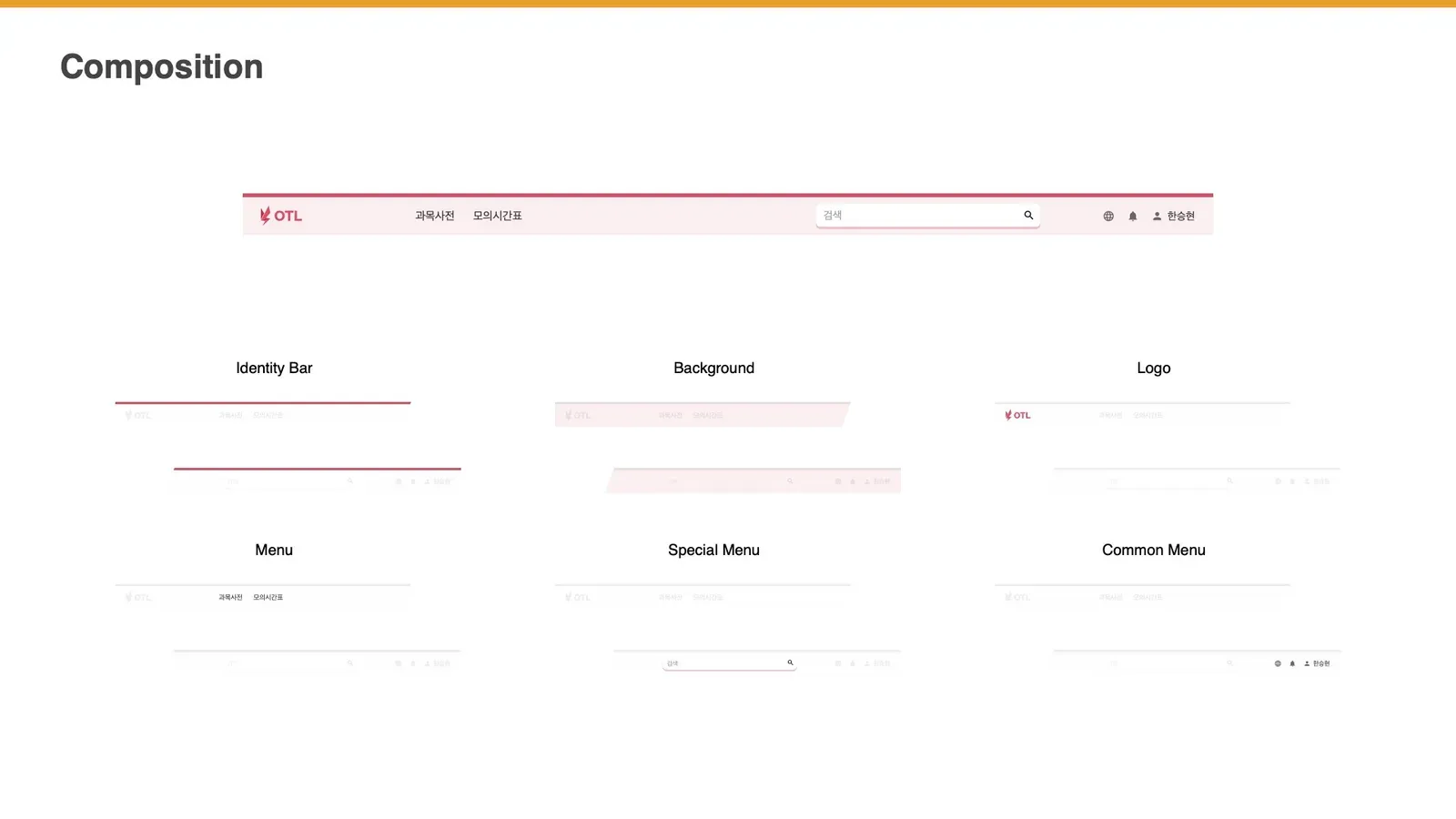This screenshot has width=1456, height=819.
Task: Click the Special Menu label
Action: click(713, 550)
